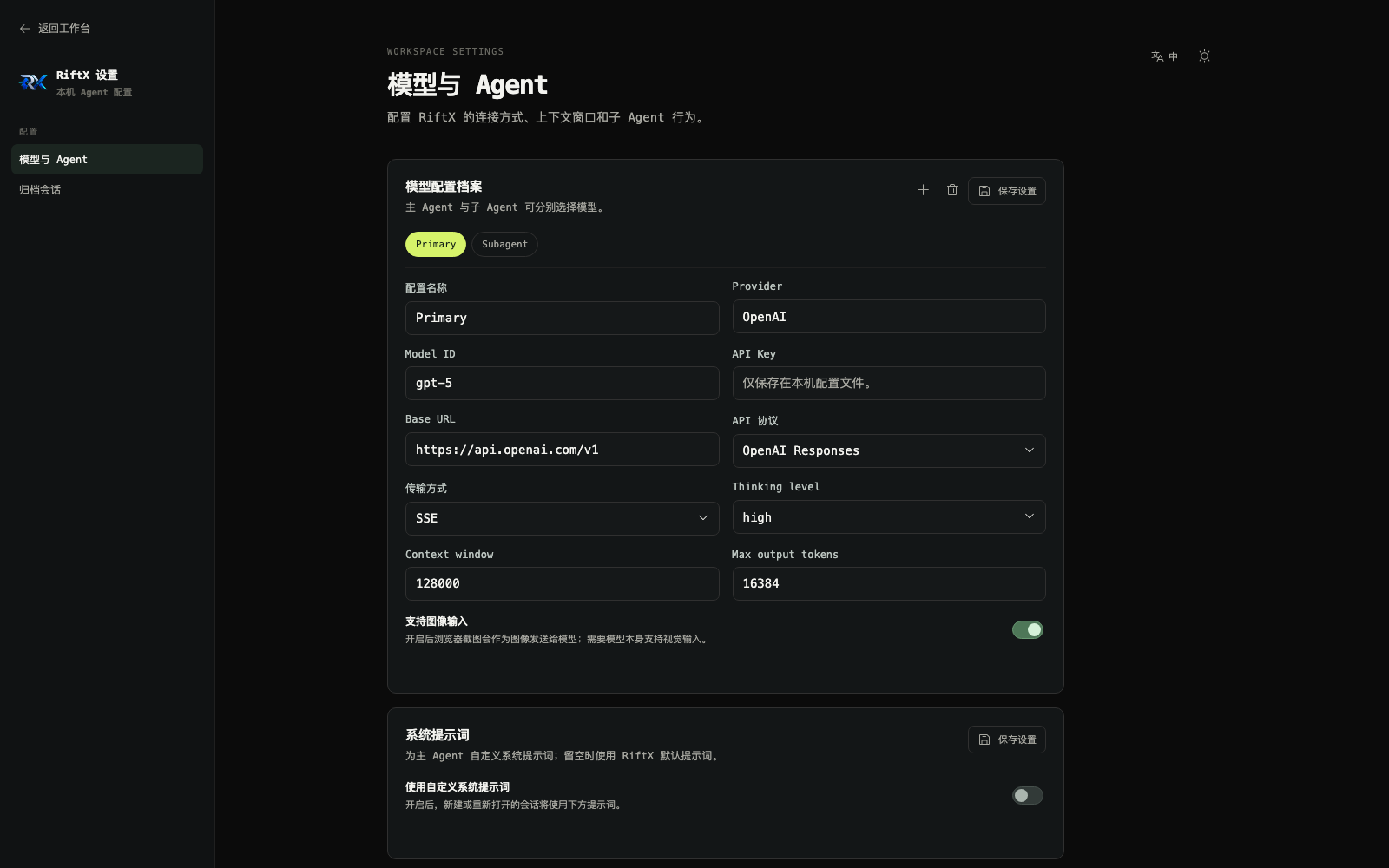
Task: Open the API 协议 dropdown showing OpenAI Responses
Action: pos(889,450)
